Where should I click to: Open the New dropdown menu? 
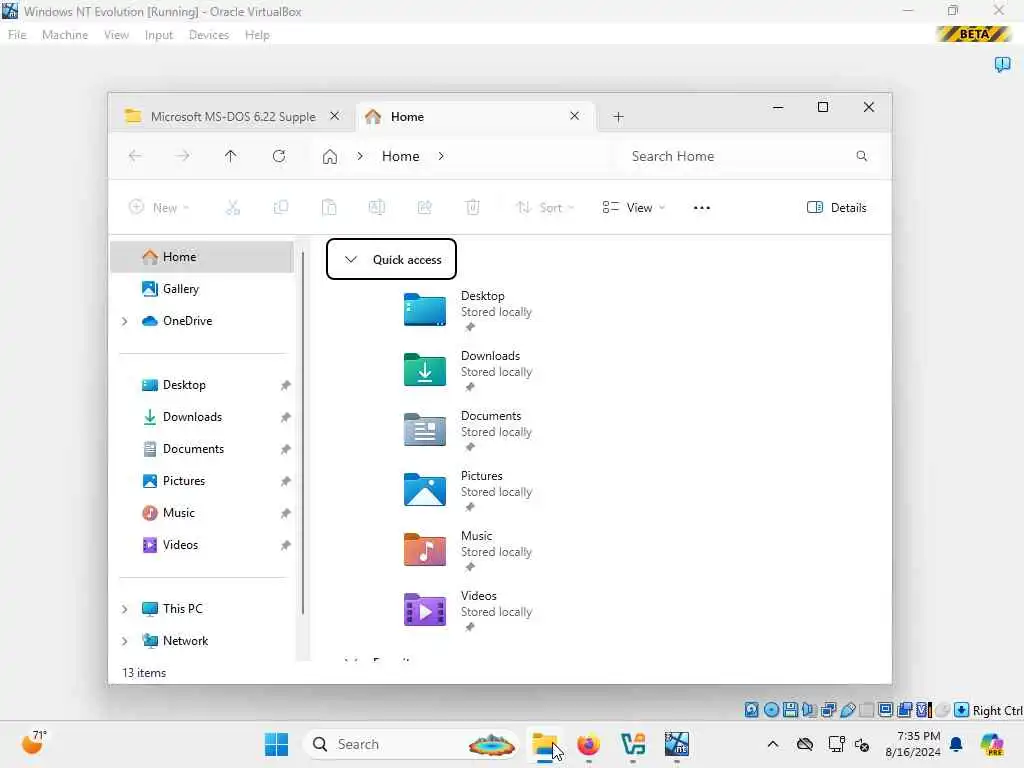159,208
